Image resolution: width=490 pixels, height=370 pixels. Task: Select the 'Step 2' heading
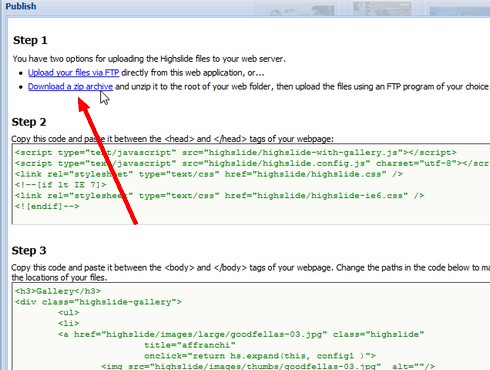(29, 122)
